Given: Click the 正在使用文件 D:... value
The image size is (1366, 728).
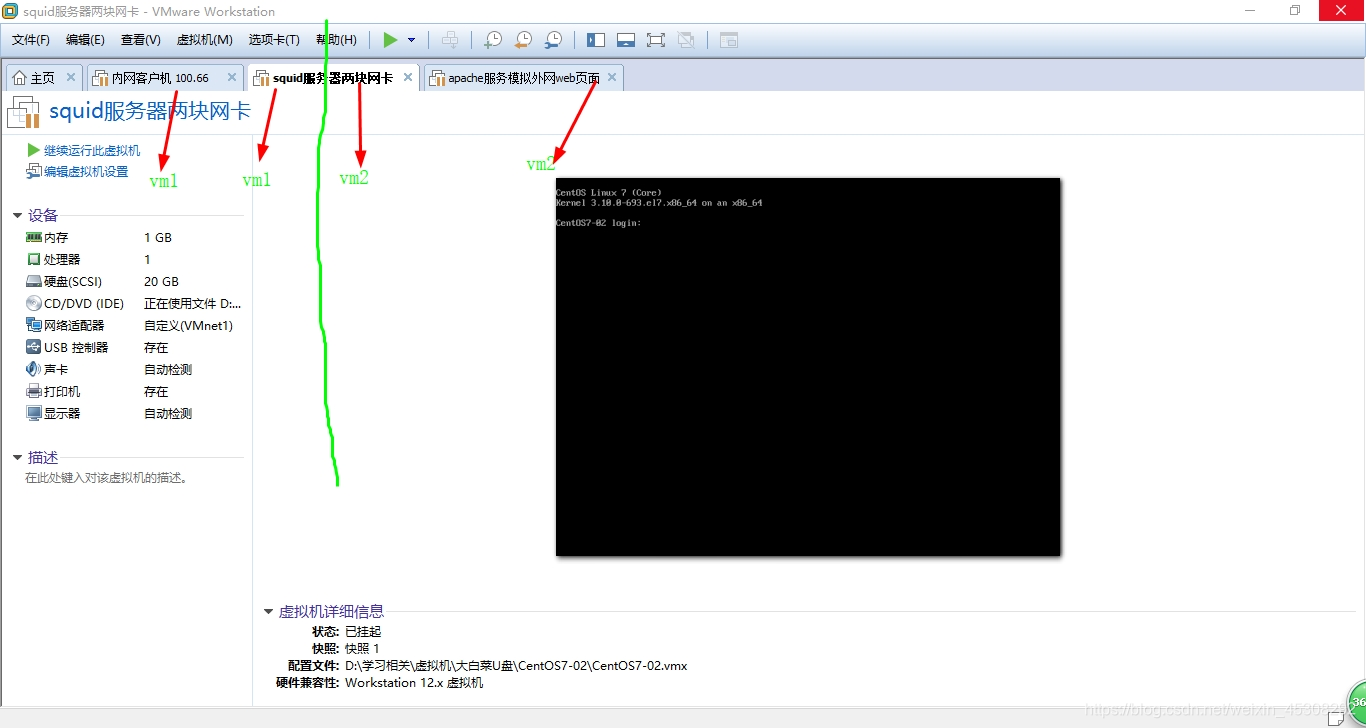Looking at the screenshot, I should [193, 304].
